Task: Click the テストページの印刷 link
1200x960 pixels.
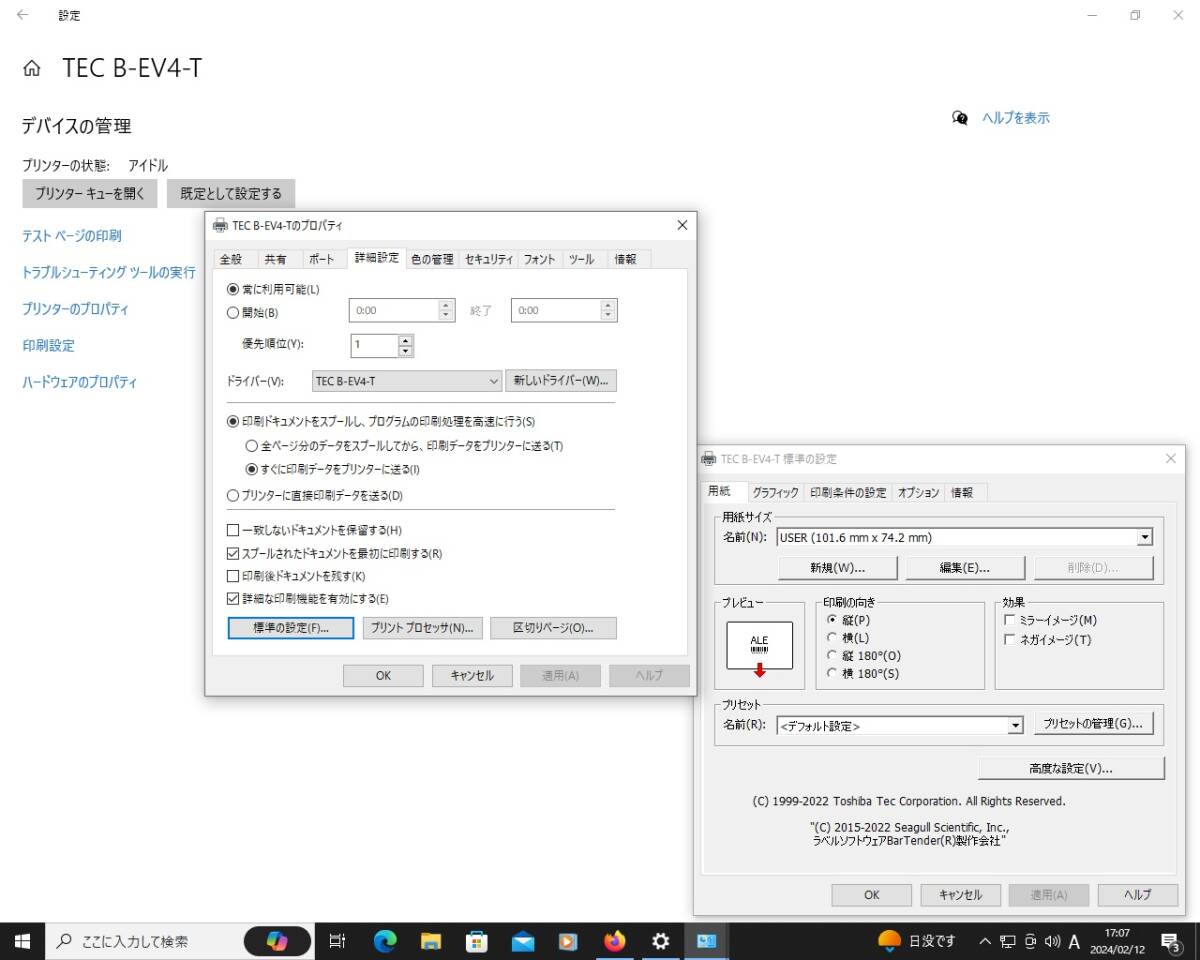Action: [72, 236]
